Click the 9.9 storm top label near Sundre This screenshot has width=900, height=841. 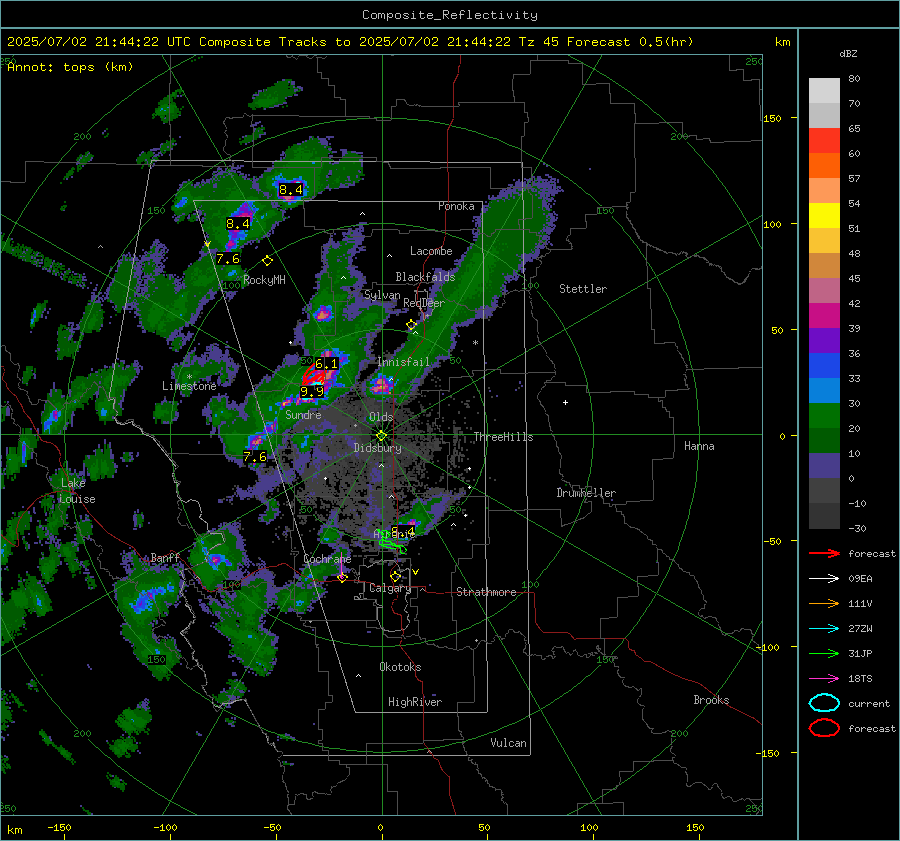(312, 392)
